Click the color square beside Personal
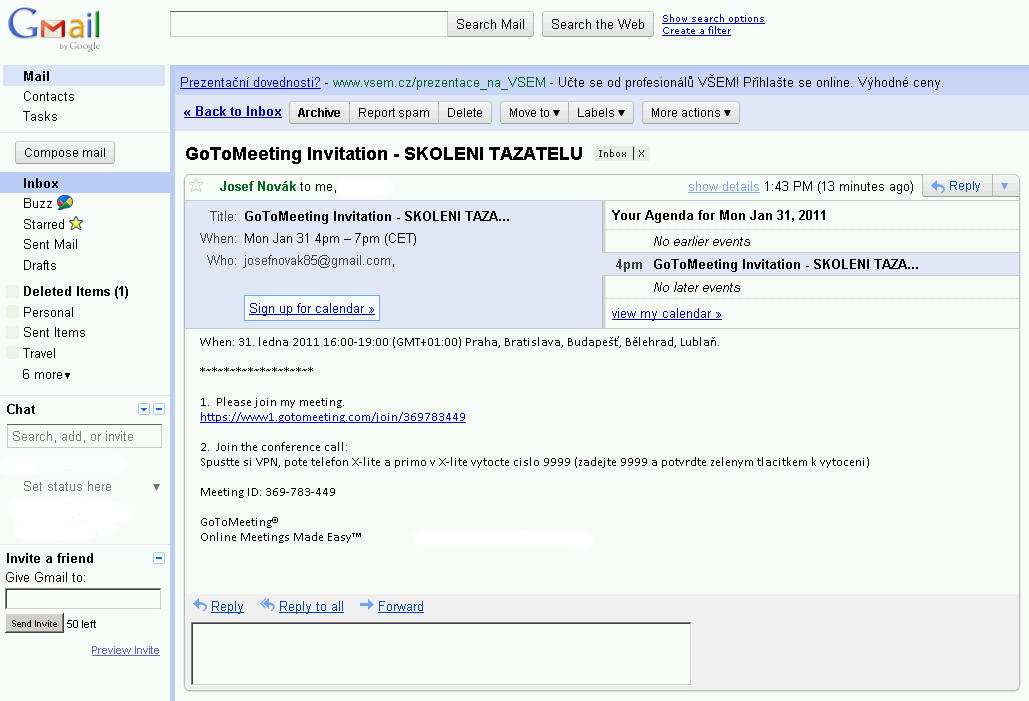This screenshot has height=701, width=1029. pyautogui.click(x=12, y=312)
